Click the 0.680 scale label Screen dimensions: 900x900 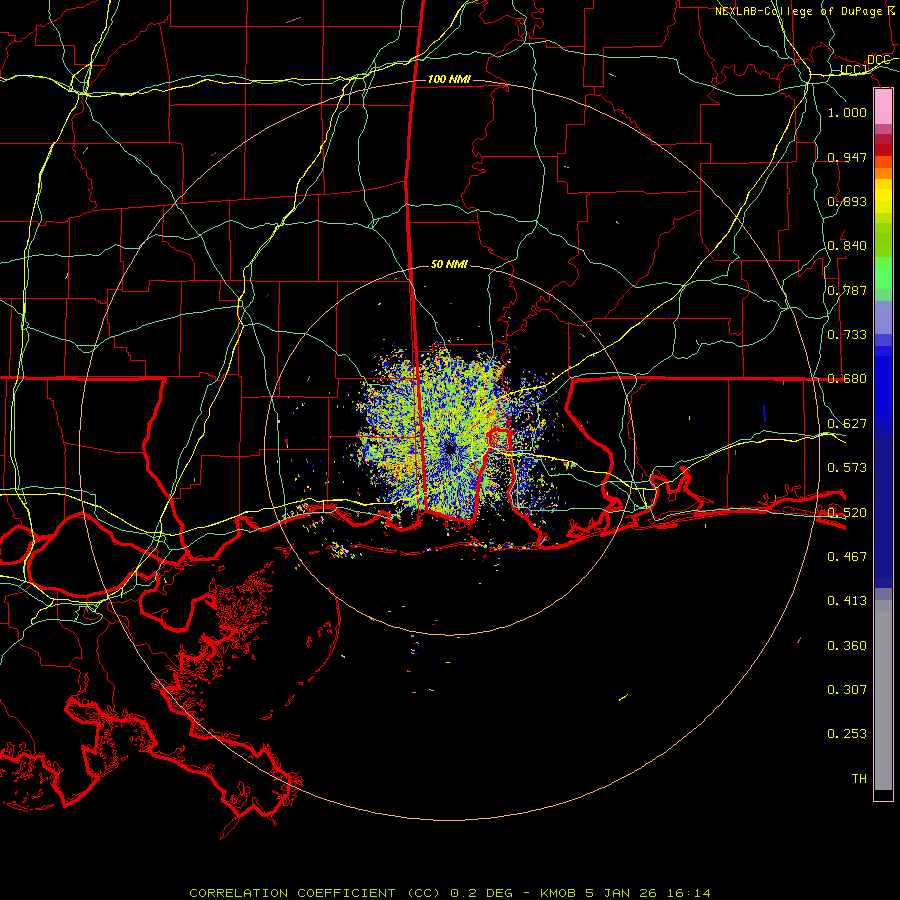[847, 378]
